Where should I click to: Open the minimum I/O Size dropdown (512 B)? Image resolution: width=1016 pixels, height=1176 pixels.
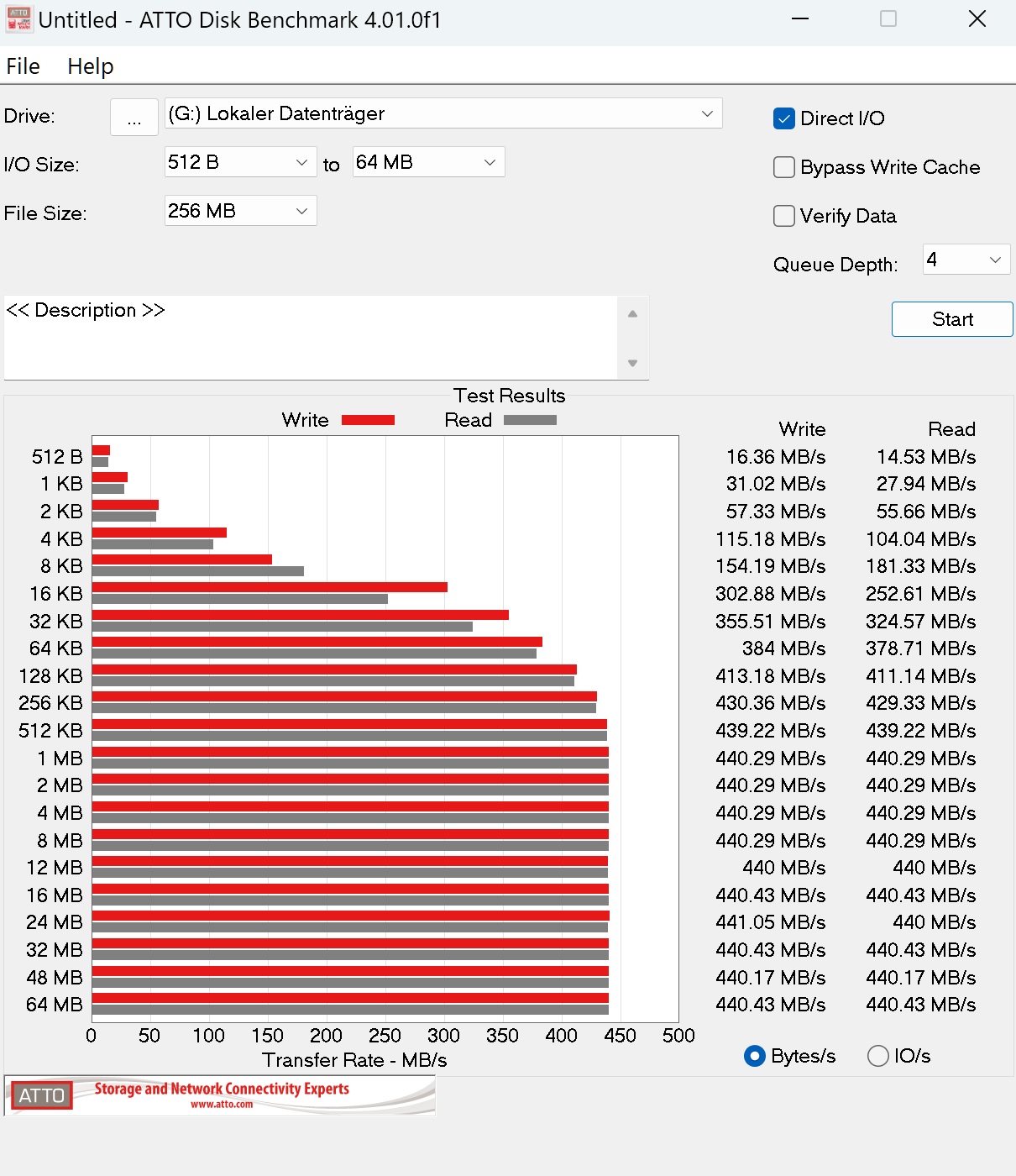pos(241,162)
